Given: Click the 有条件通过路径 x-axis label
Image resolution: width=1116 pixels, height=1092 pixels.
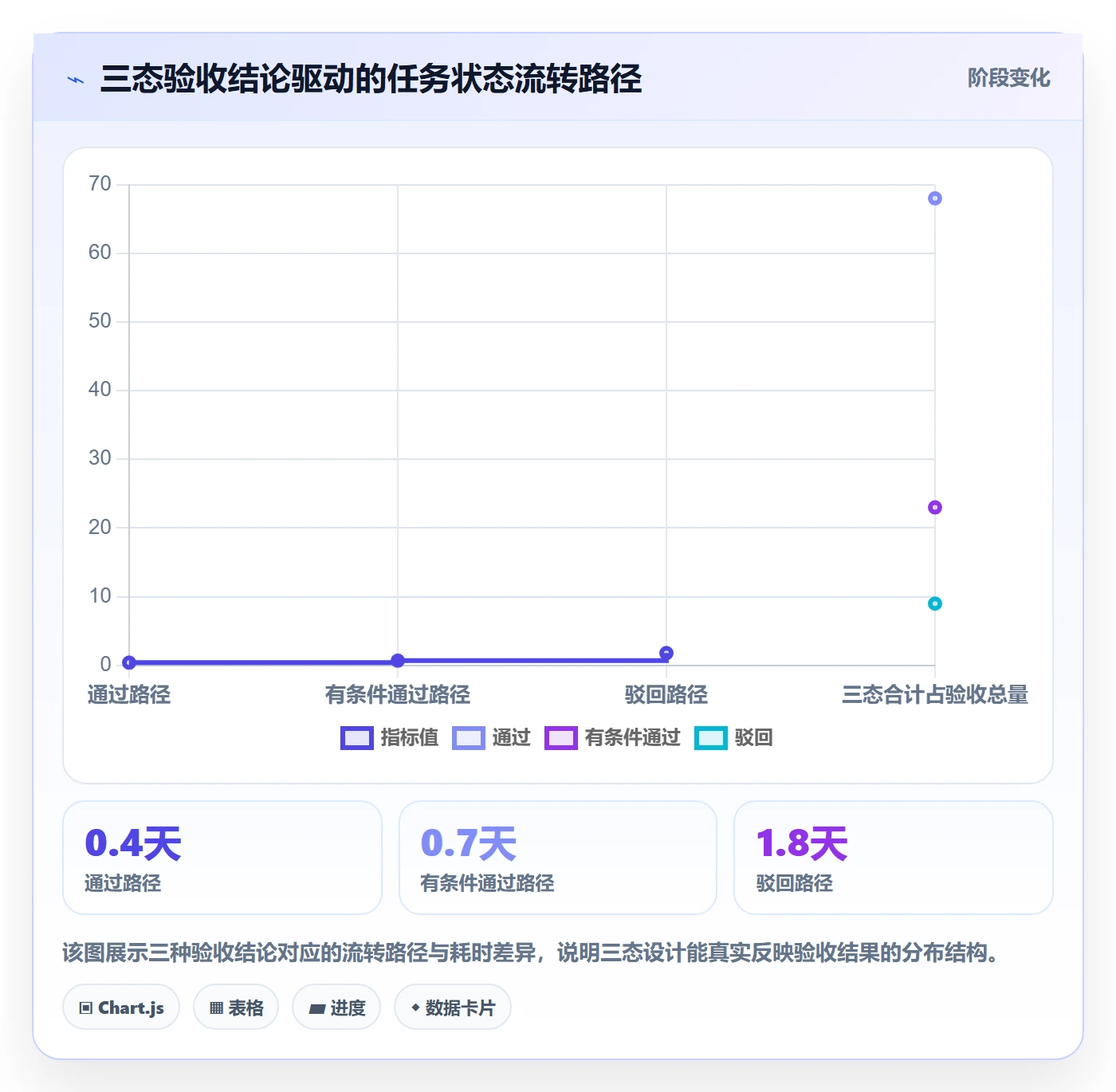Looking at the screenshot, I should [398, 695].
